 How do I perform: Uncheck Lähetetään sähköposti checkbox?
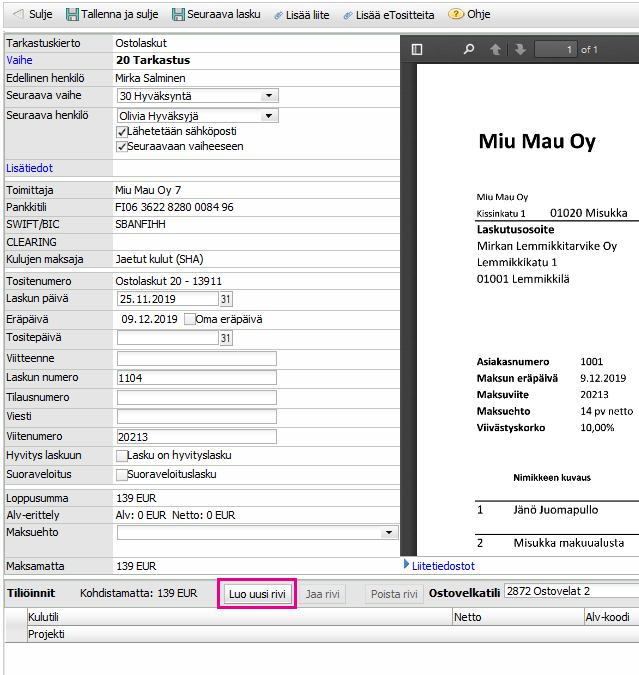[x=122, y=131]
